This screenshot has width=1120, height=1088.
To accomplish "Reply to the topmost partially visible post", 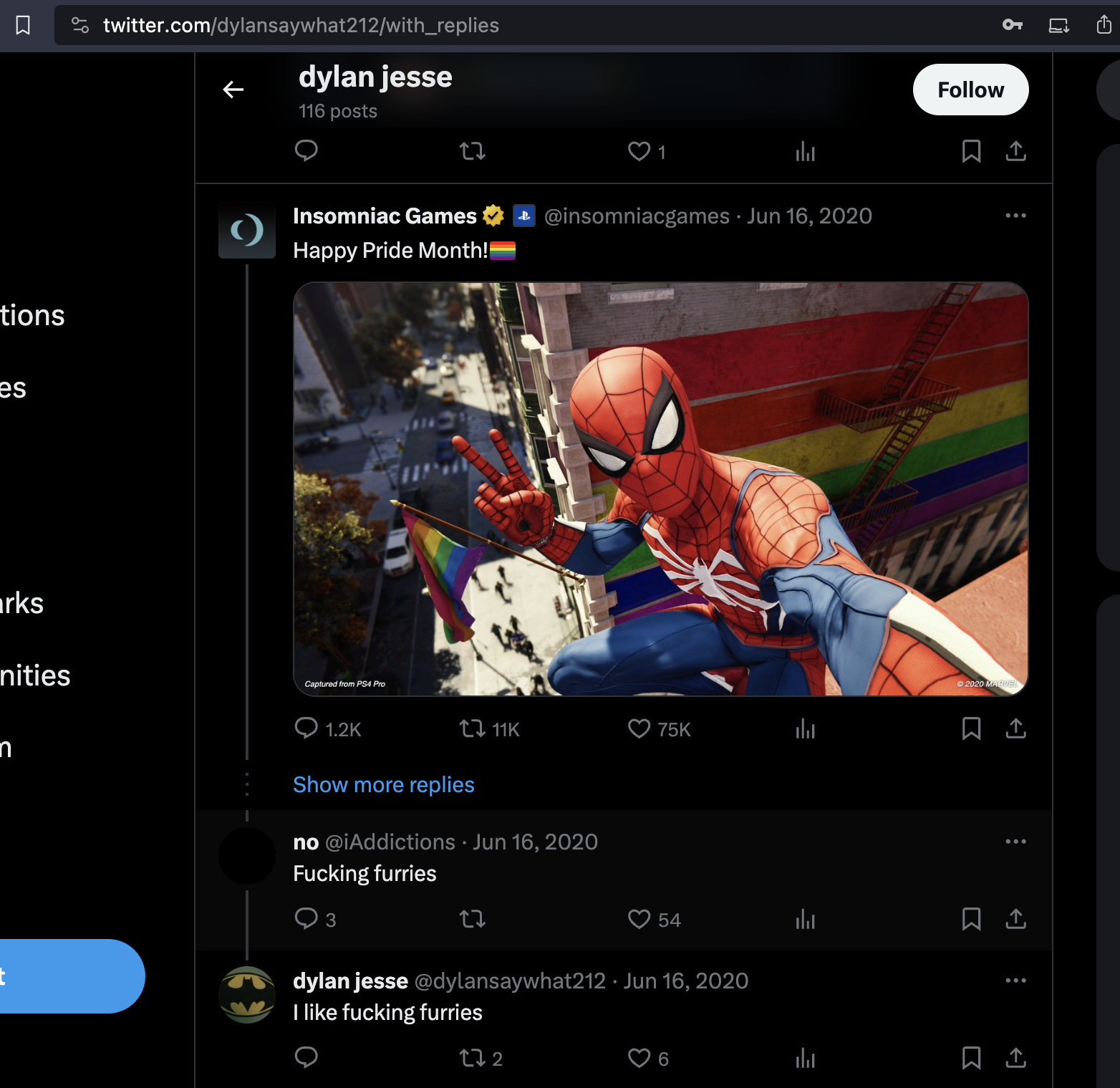I will click(x=306, y=150).
